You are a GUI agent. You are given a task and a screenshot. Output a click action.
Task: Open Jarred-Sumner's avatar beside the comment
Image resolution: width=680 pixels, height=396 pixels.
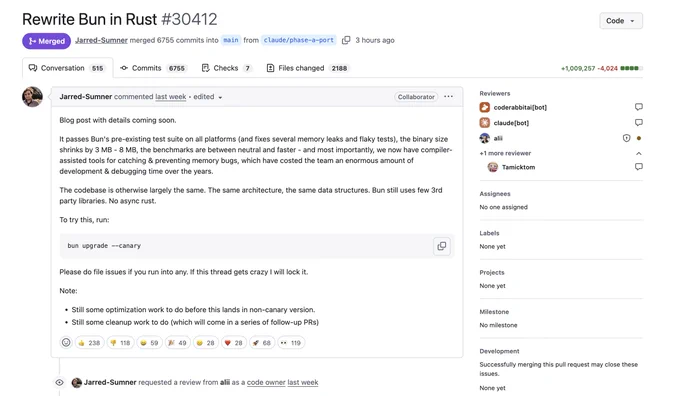coord(33,97)
